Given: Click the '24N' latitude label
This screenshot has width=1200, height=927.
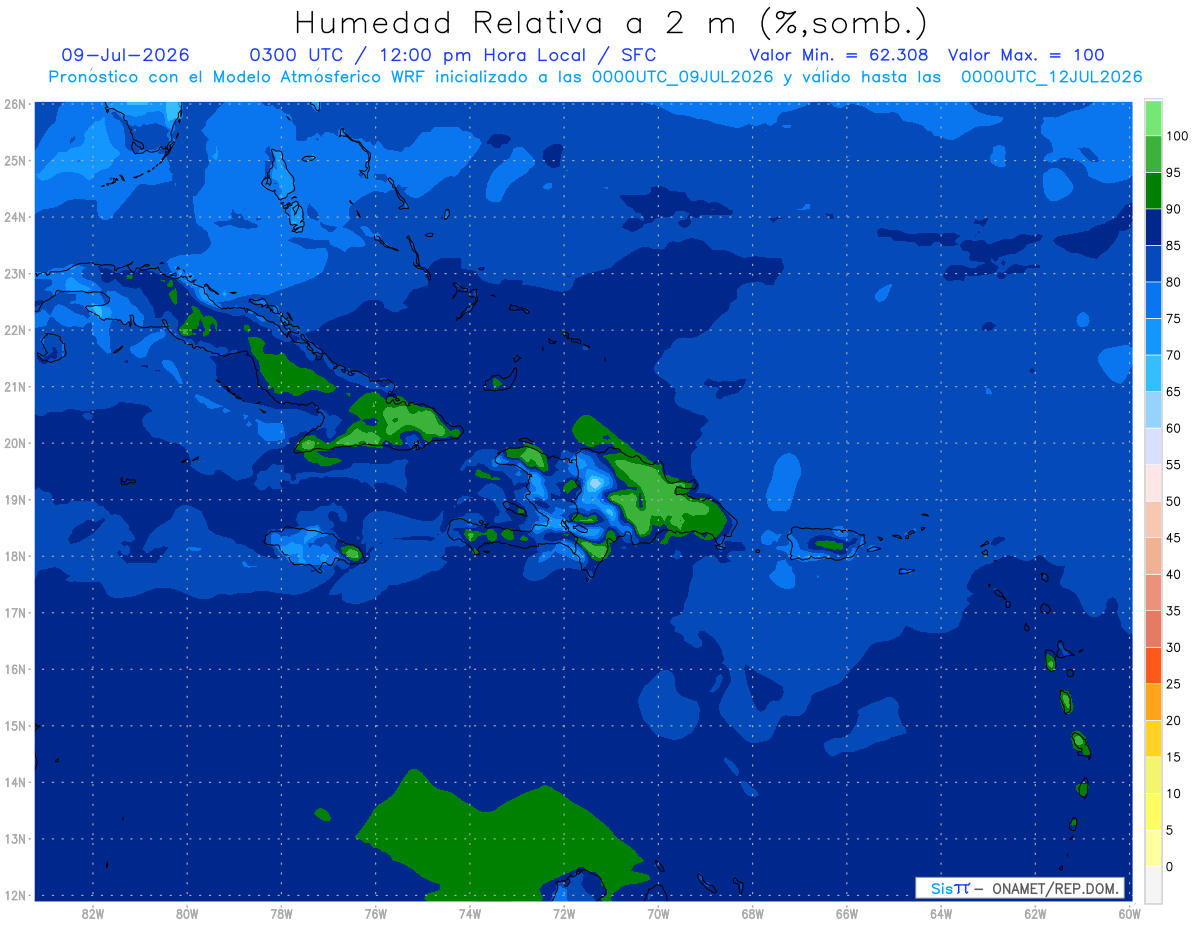Looking at the screenshot, I should [x=15, y=217].
